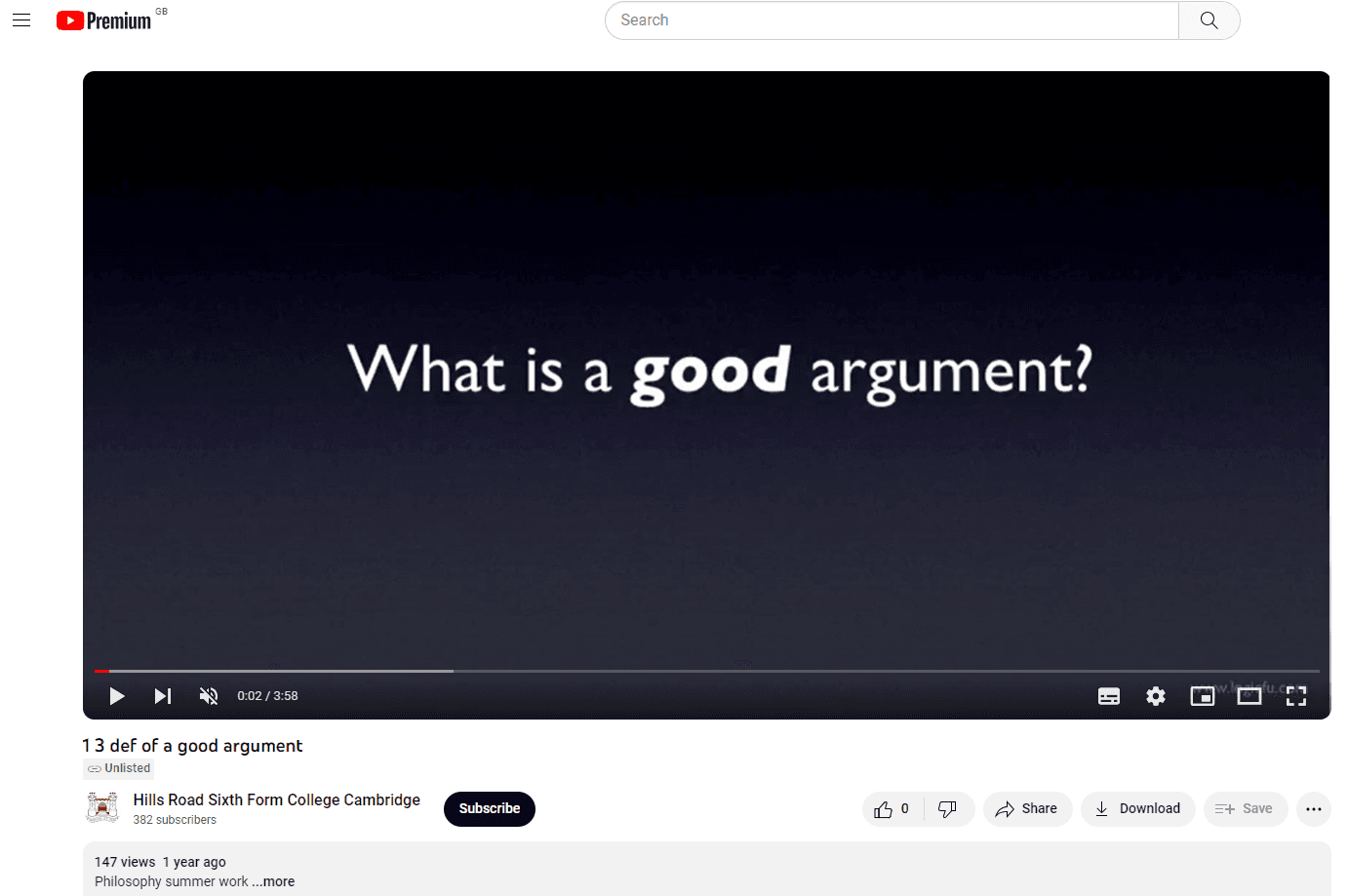Play the video

[x=117, y=696]
